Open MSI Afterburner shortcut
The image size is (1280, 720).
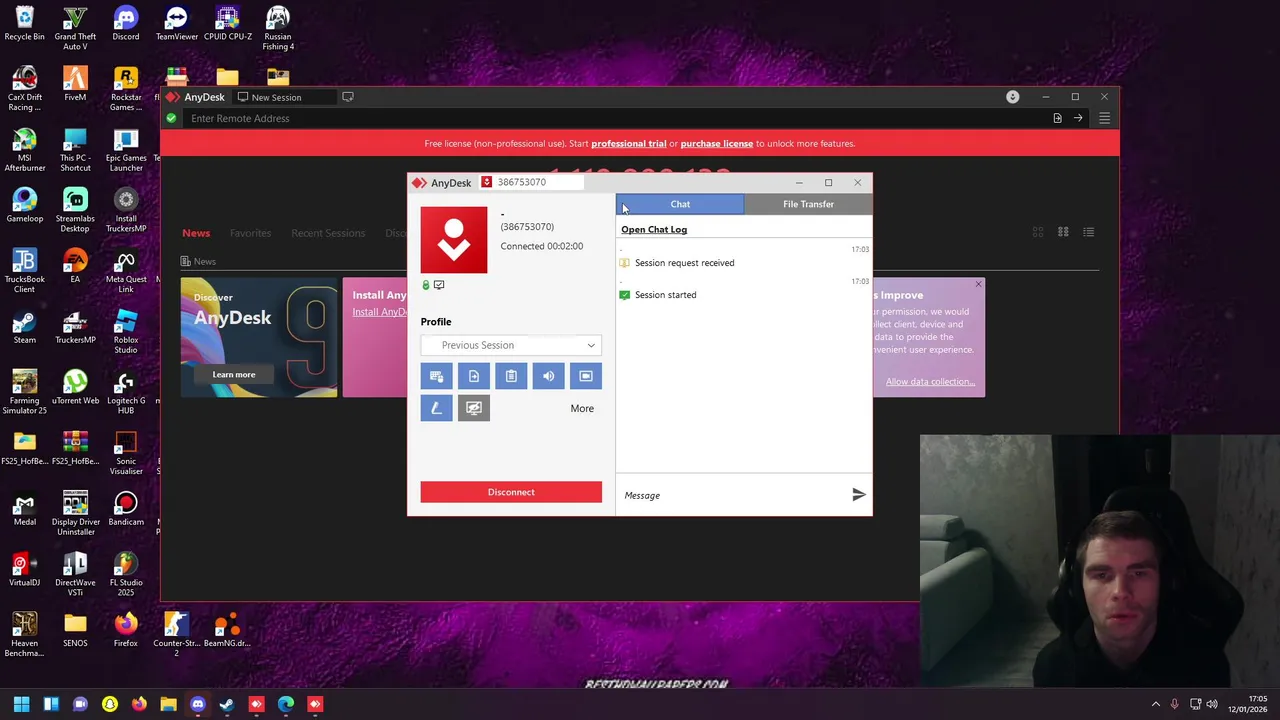tap(24, 150)
